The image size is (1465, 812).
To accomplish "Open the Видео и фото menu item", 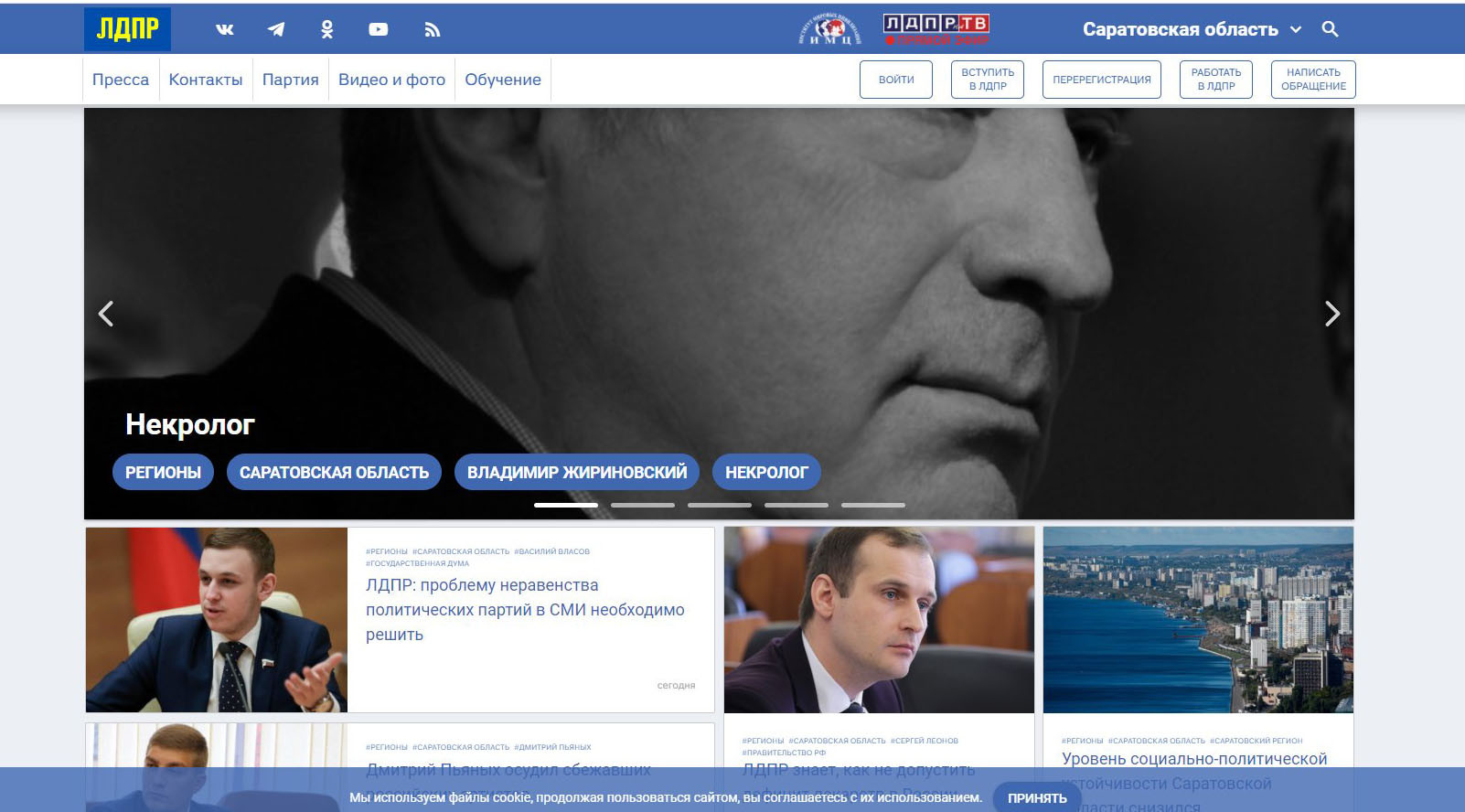I will 391,80.
